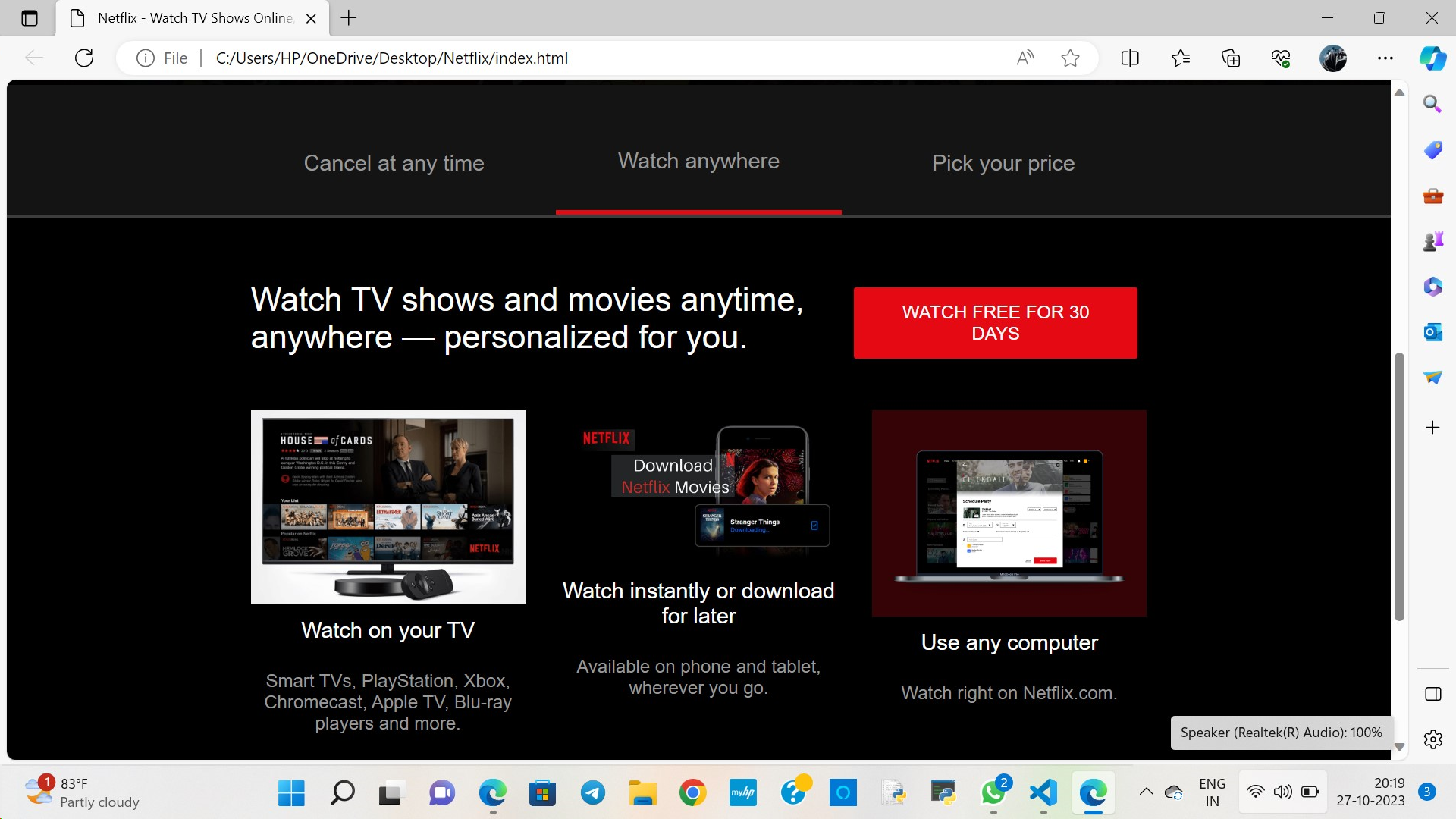
Task: Refresh the Netflix page
Action: tap(84, 58)
